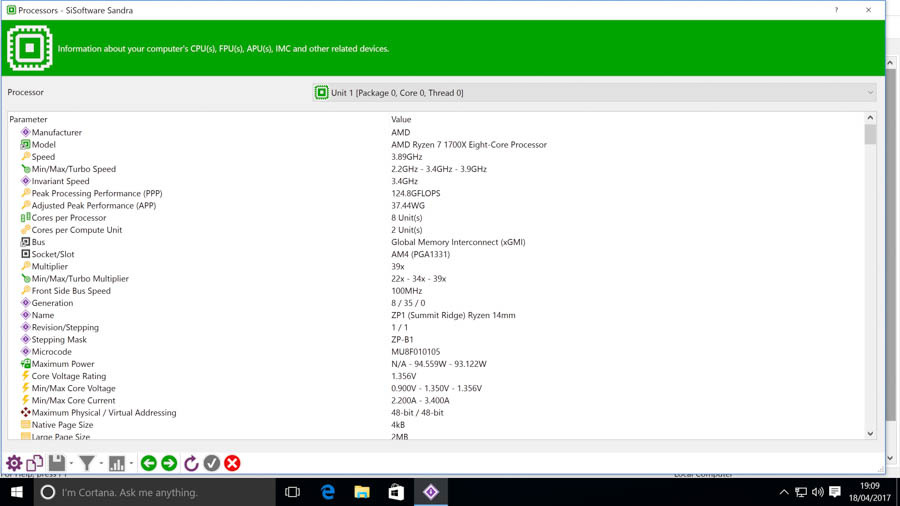Screen dimensions: 900x506
Task: Select the Revision/Stepping row
Action: tap(436, 327)
